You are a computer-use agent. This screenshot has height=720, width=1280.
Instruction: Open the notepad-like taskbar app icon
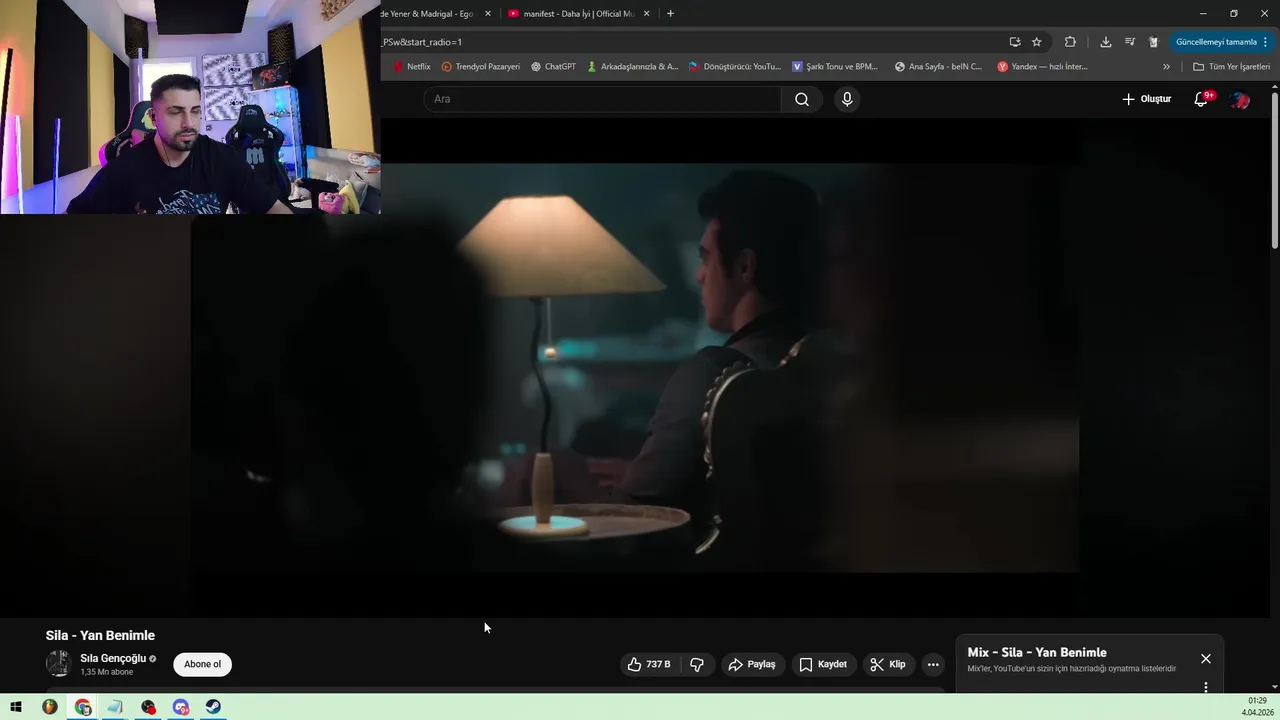click(x=115, y=707)
